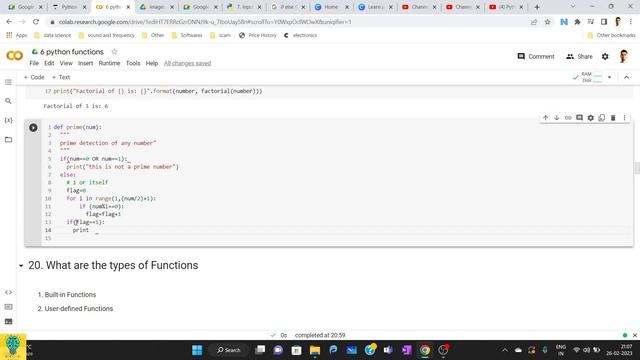Click the notebook title 6 python functions

tap(72, 52)
